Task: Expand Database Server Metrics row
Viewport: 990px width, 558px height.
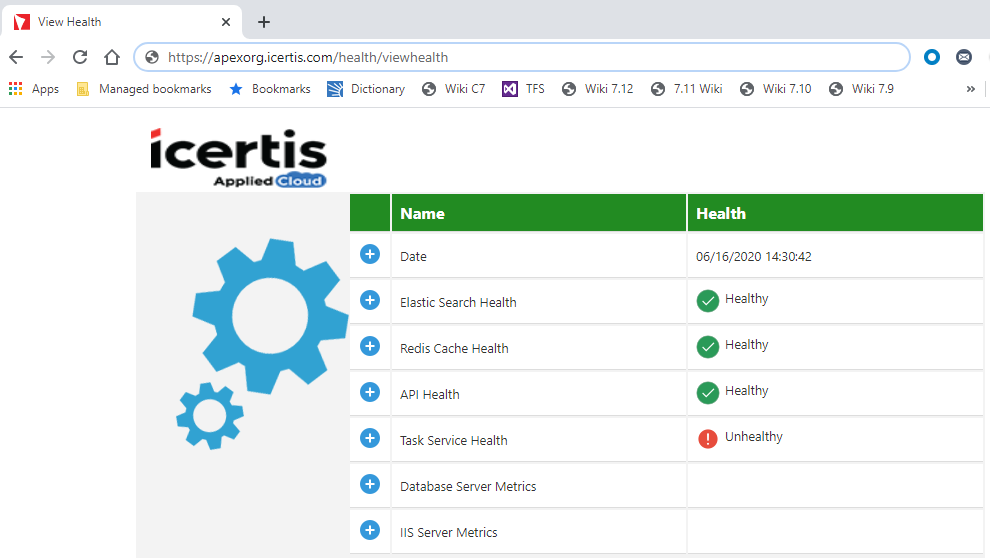Action: point(370,484)
